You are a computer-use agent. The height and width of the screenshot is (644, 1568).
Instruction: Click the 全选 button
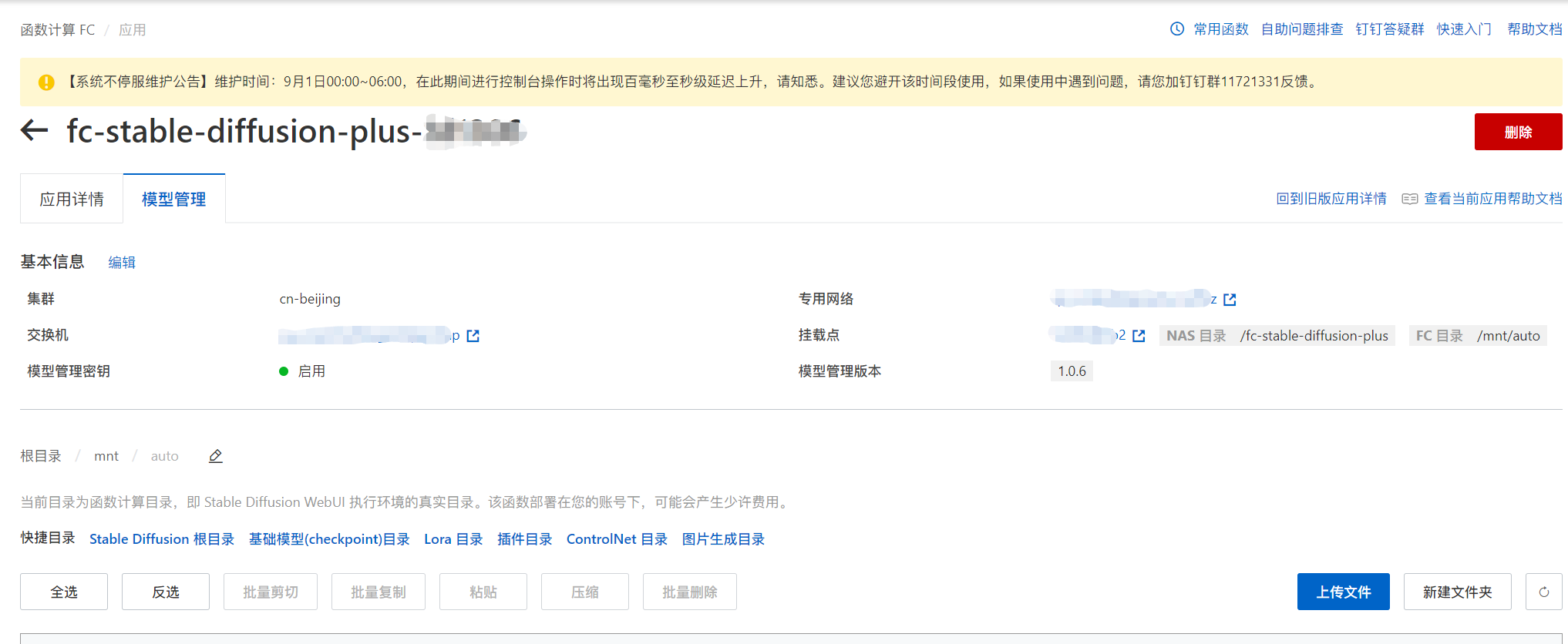click(x=64, y=592)
